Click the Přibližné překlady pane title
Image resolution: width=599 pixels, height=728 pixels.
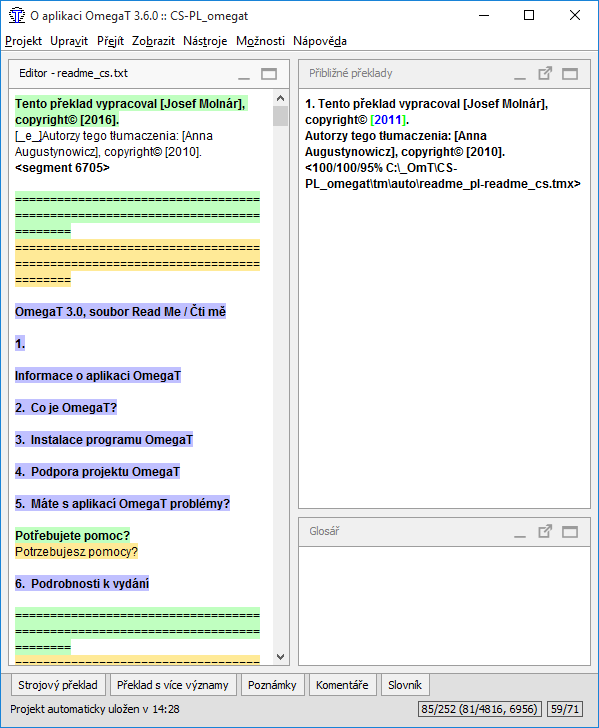[x=351, y=73]
